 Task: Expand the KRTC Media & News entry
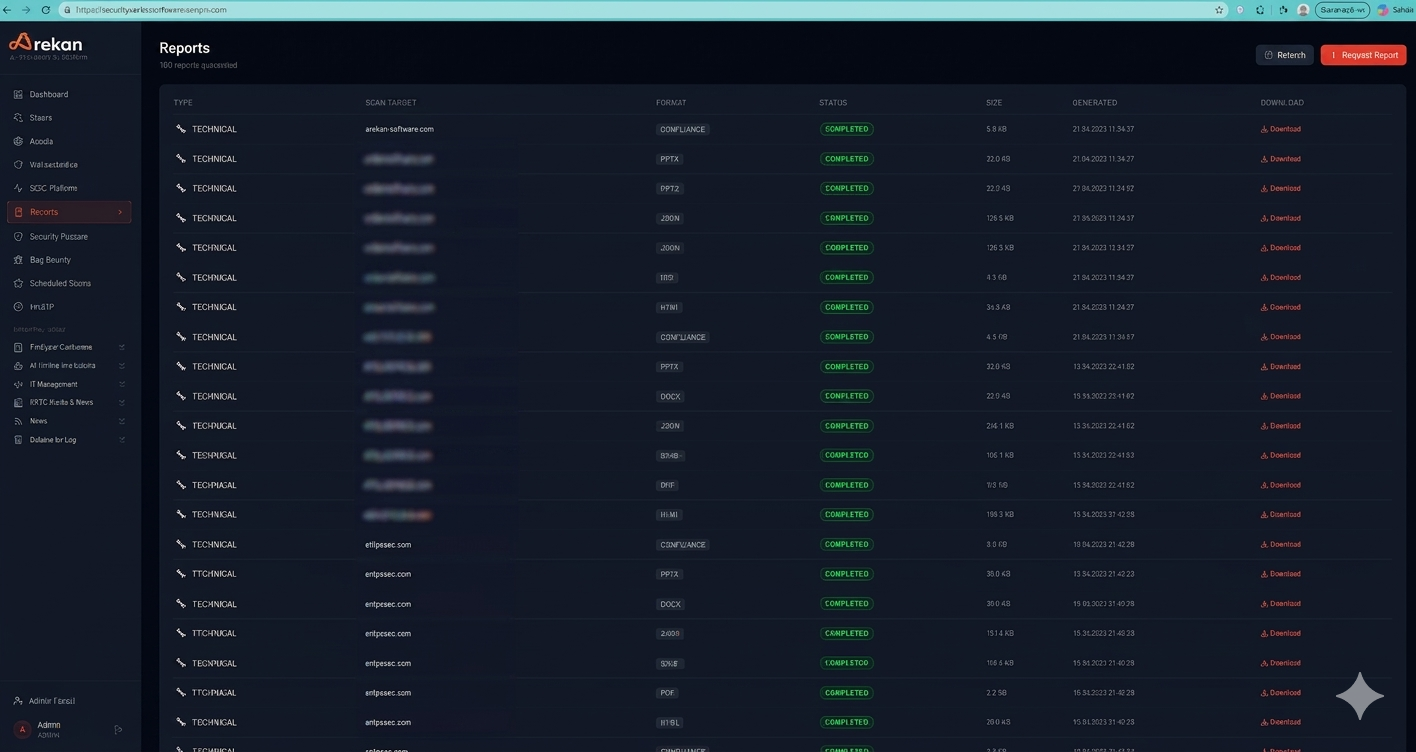[x=121, y=402]
